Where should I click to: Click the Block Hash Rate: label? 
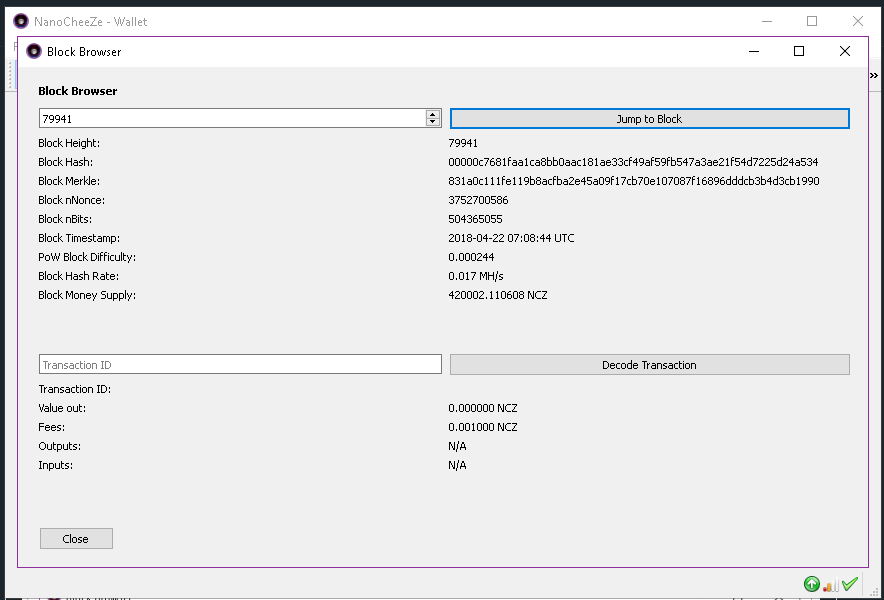pyautogui.click(x=78, y=276)
